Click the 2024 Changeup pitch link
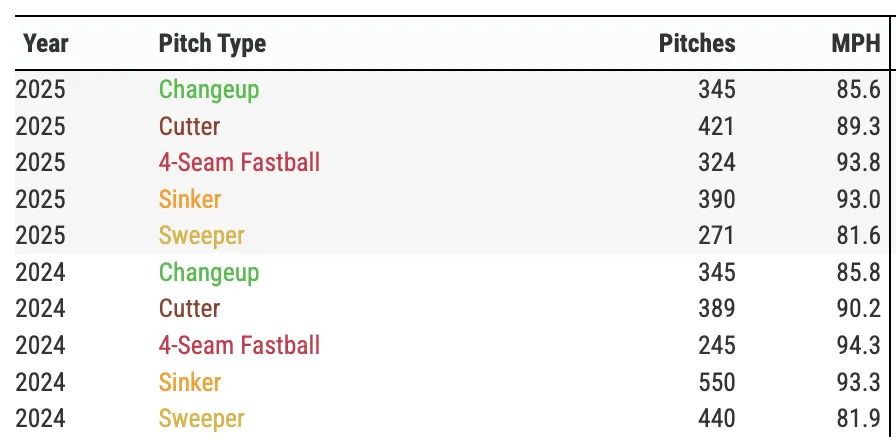Image resolution: width=896 pixels, height=444 pixels. [209, 273]
